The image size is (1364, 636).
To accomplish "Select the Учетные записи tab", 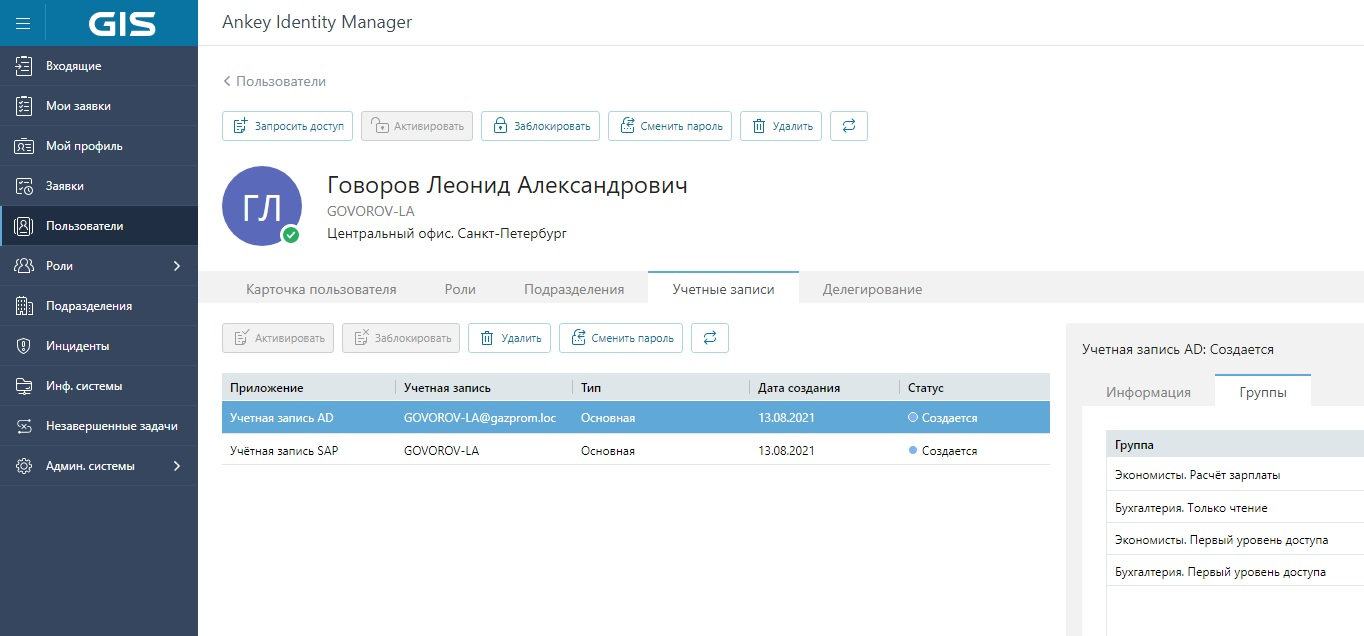I will [x=723, y=288].
